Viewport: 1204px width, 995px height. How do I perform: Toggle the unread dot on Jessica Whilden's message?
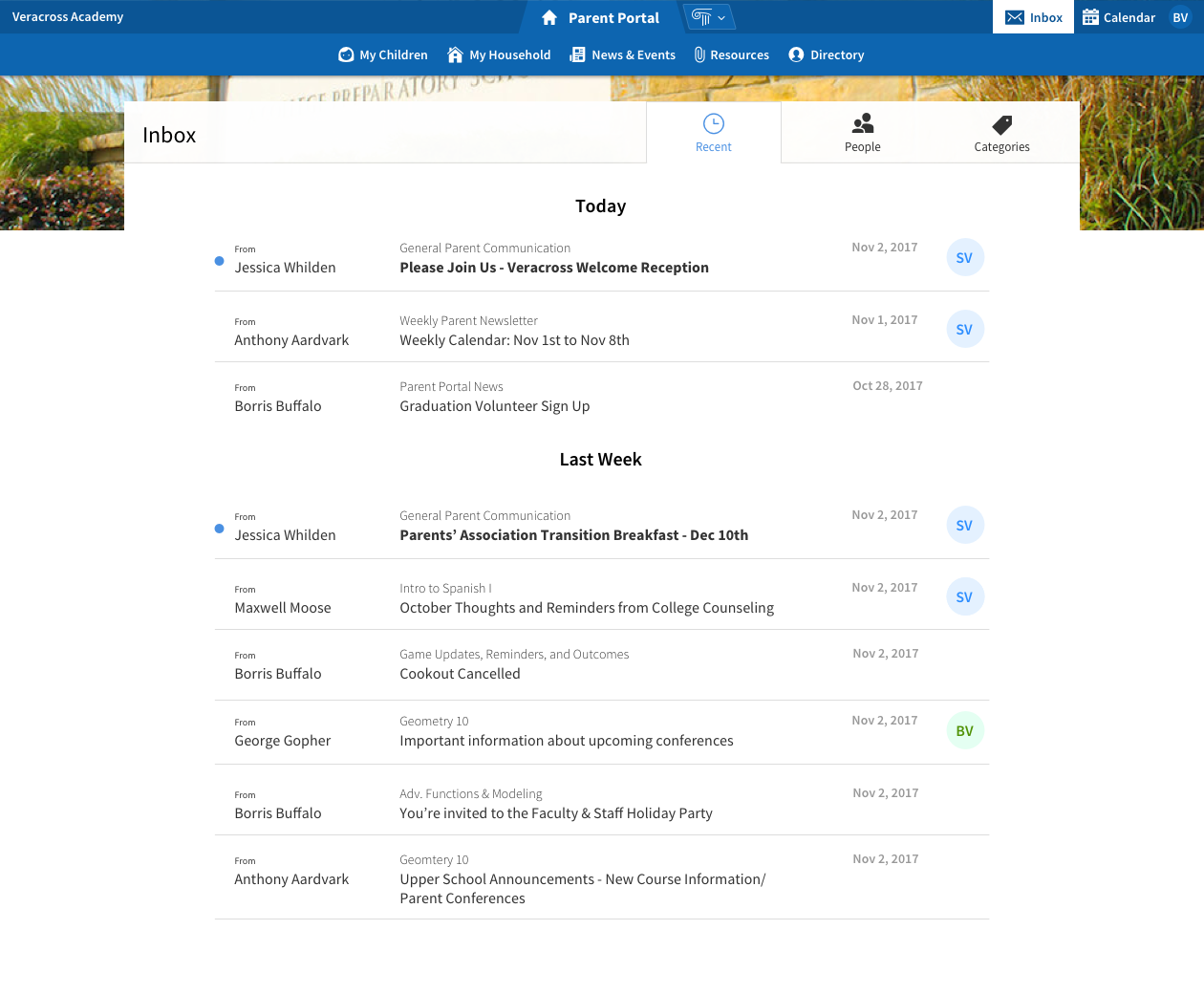[x=218, y=259]
